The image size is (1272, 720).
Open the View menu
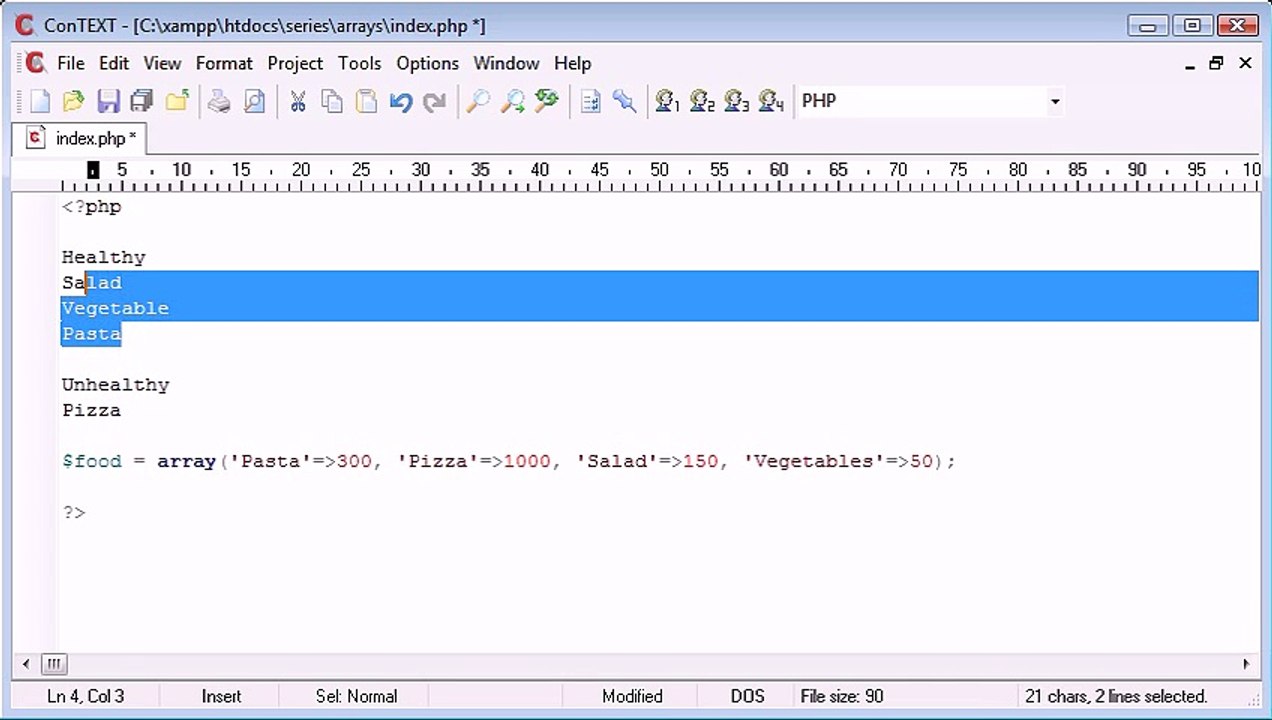pos(162,63)
